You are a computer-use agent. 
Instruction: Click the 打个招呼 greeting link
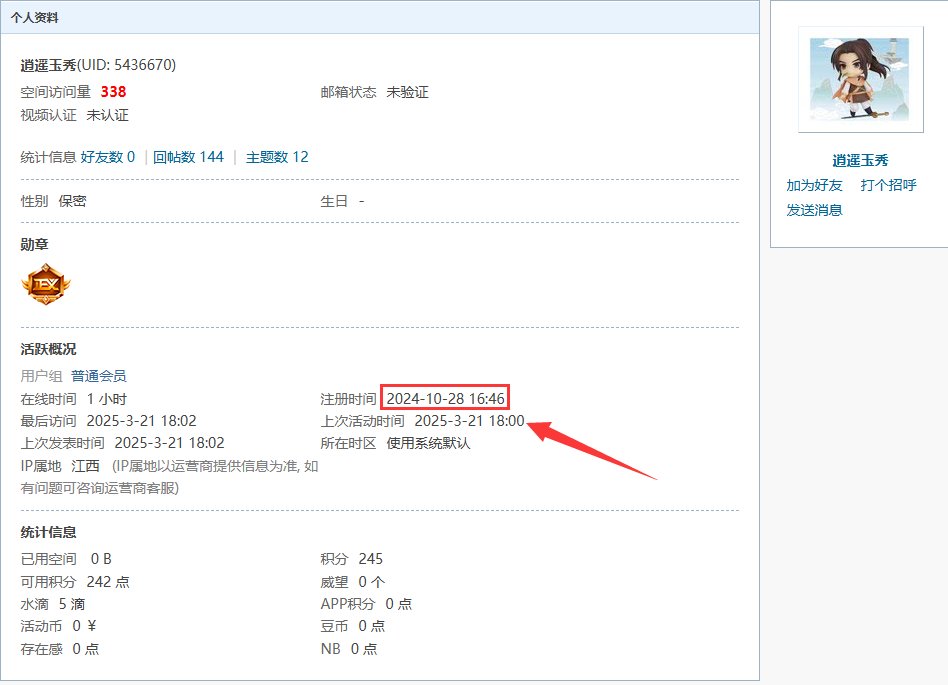tap(888, 185)
